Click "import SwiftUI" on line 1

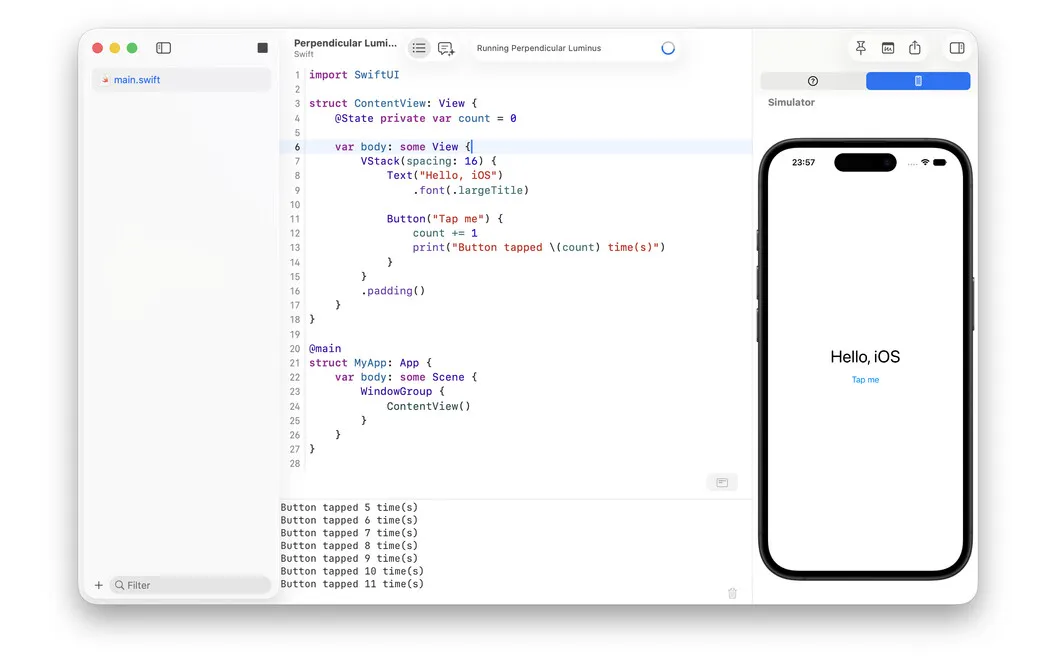pos(354,75)
